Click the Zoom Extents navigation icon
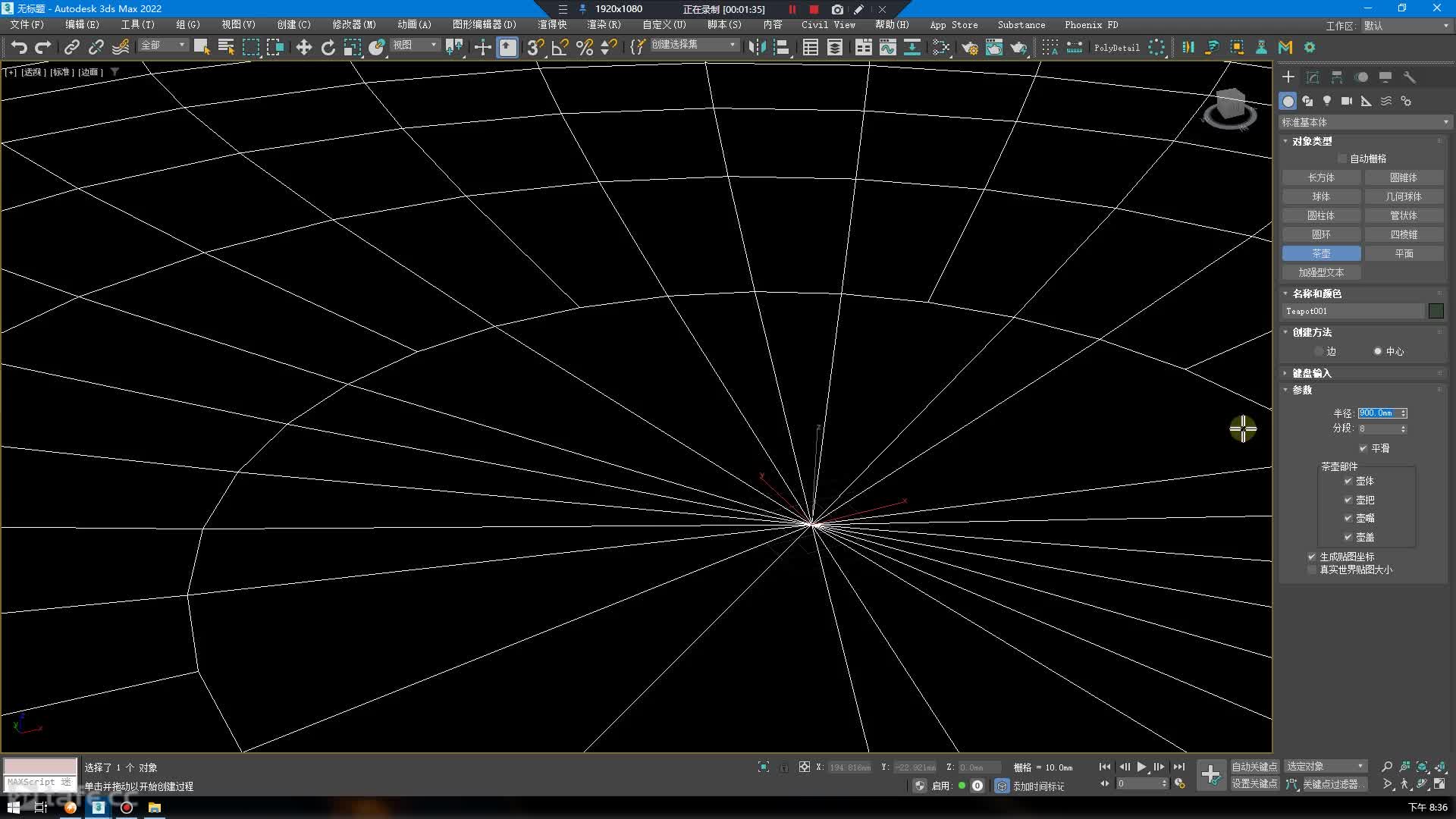This screenshot has width=1456, height=819. (x=1422, y=767)
